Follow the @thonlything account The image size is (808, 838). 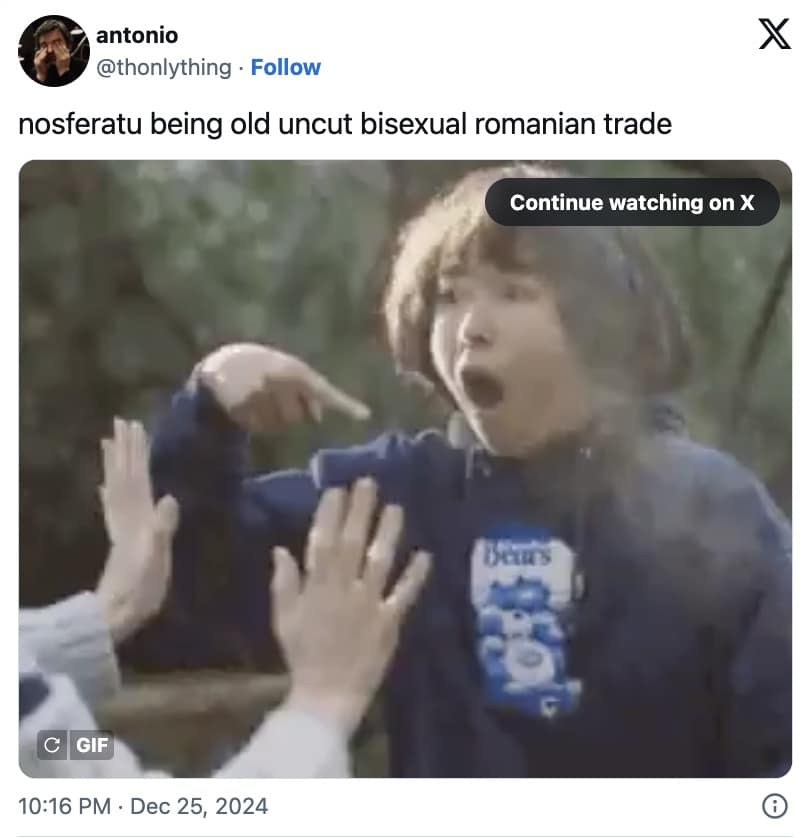tap(285, 67)
